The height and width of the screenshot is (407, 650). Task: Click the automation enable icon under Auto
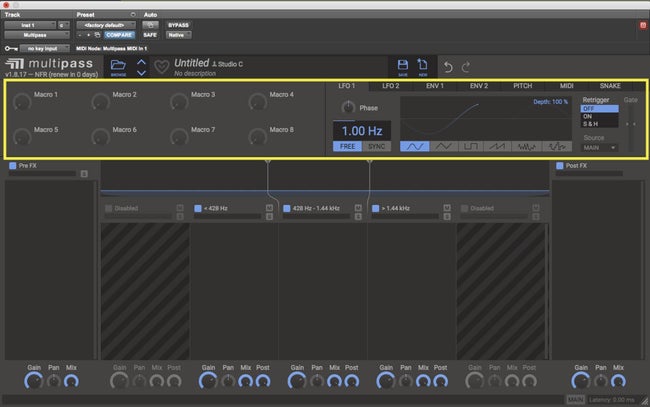[x=150, y=25]
